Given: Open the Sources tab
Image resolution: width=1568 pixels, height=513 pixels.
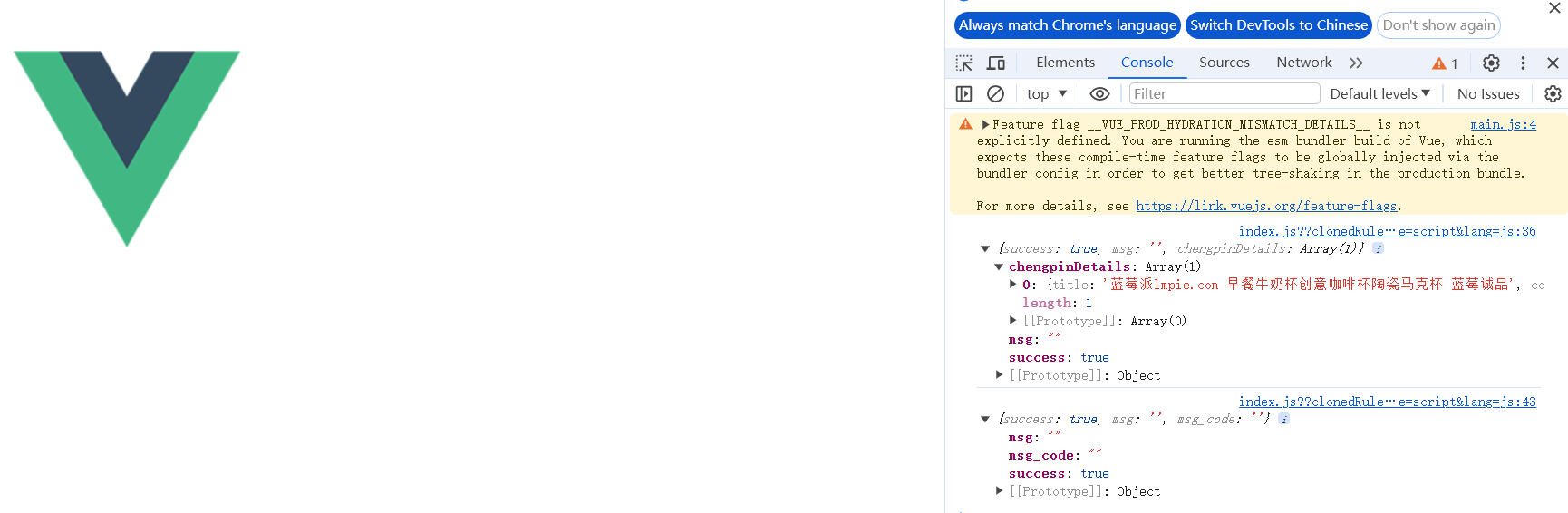Looking at the screenshot, I should (x=1224, y=63).
